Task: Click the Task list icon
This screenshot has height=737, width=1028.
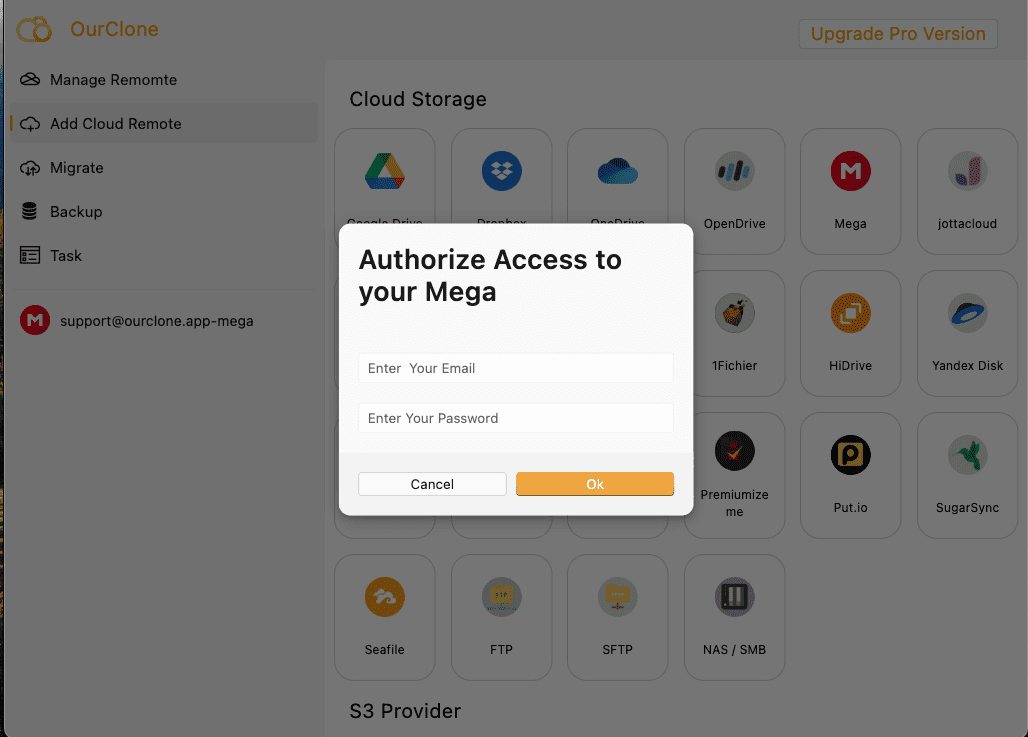Action: click(30, 255)
